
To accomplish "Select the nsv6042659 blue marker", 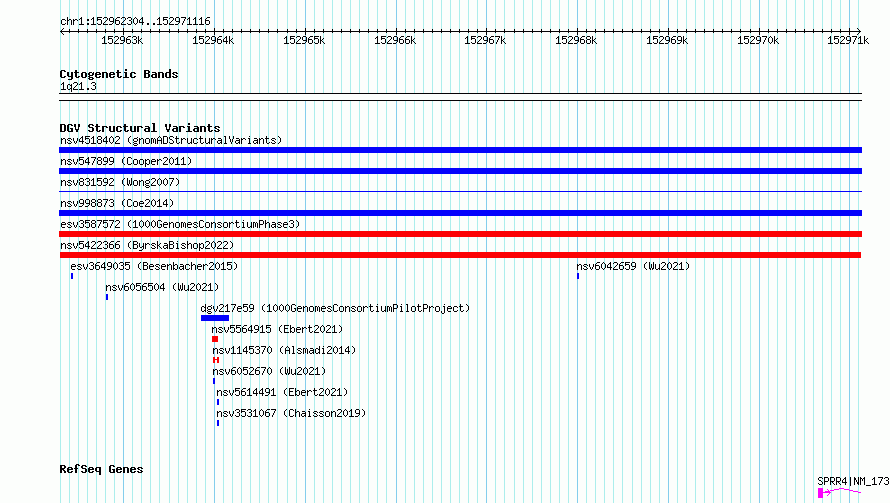I will 578,276.
